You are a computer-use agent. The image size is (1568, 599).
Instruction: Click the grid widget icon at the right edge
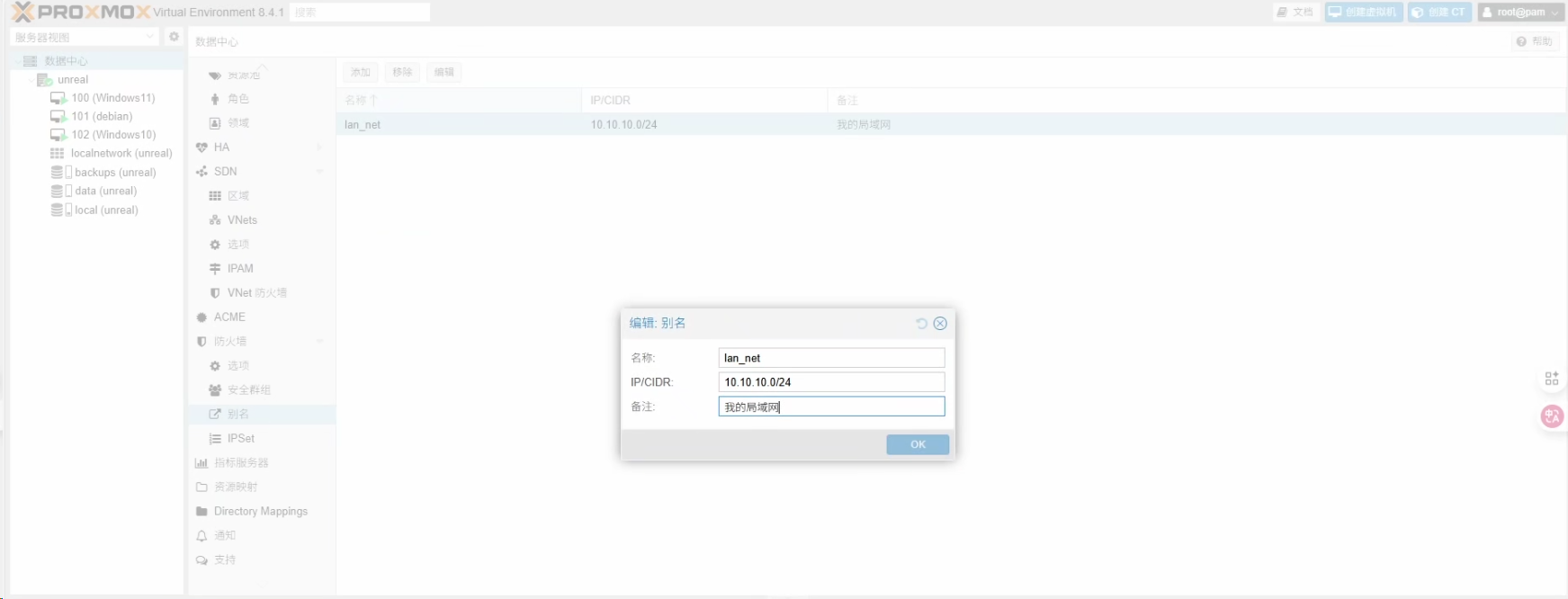coord(1552,379)
